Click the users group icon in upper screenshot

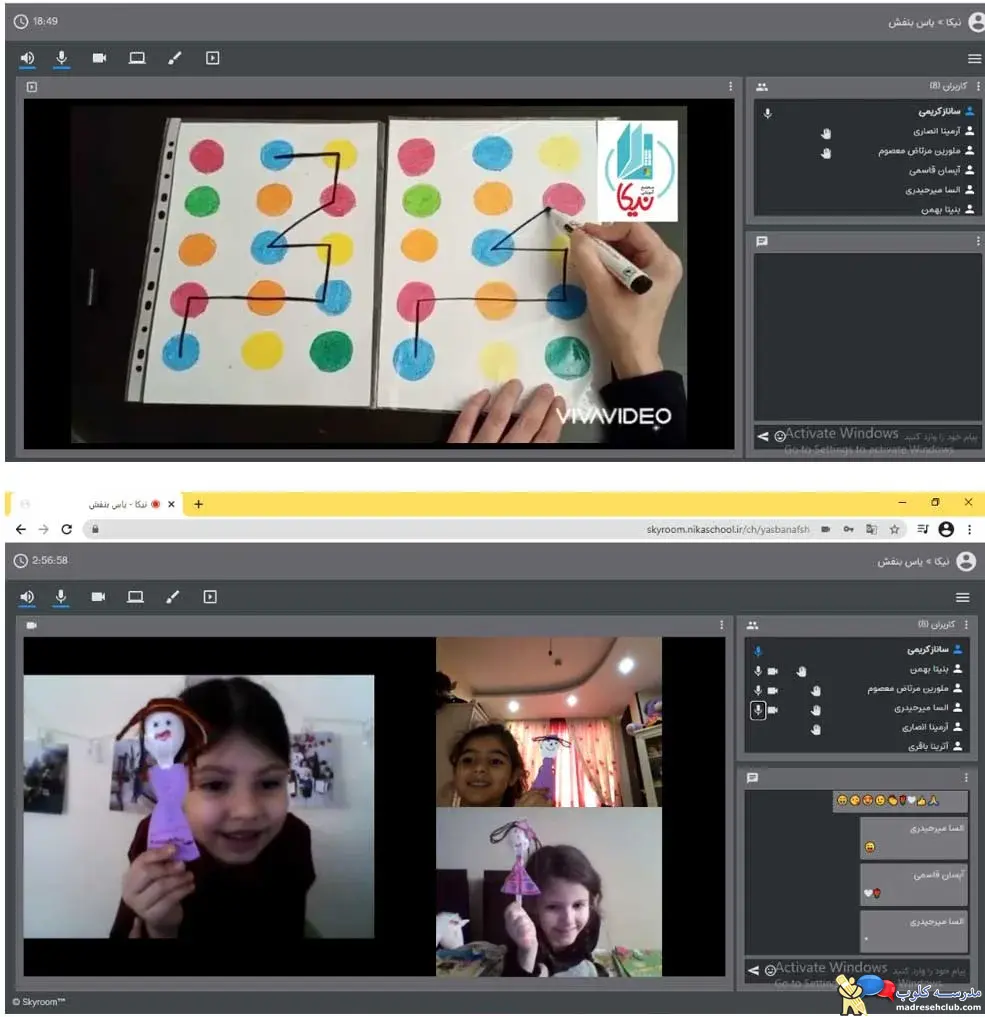pos(762,86)
